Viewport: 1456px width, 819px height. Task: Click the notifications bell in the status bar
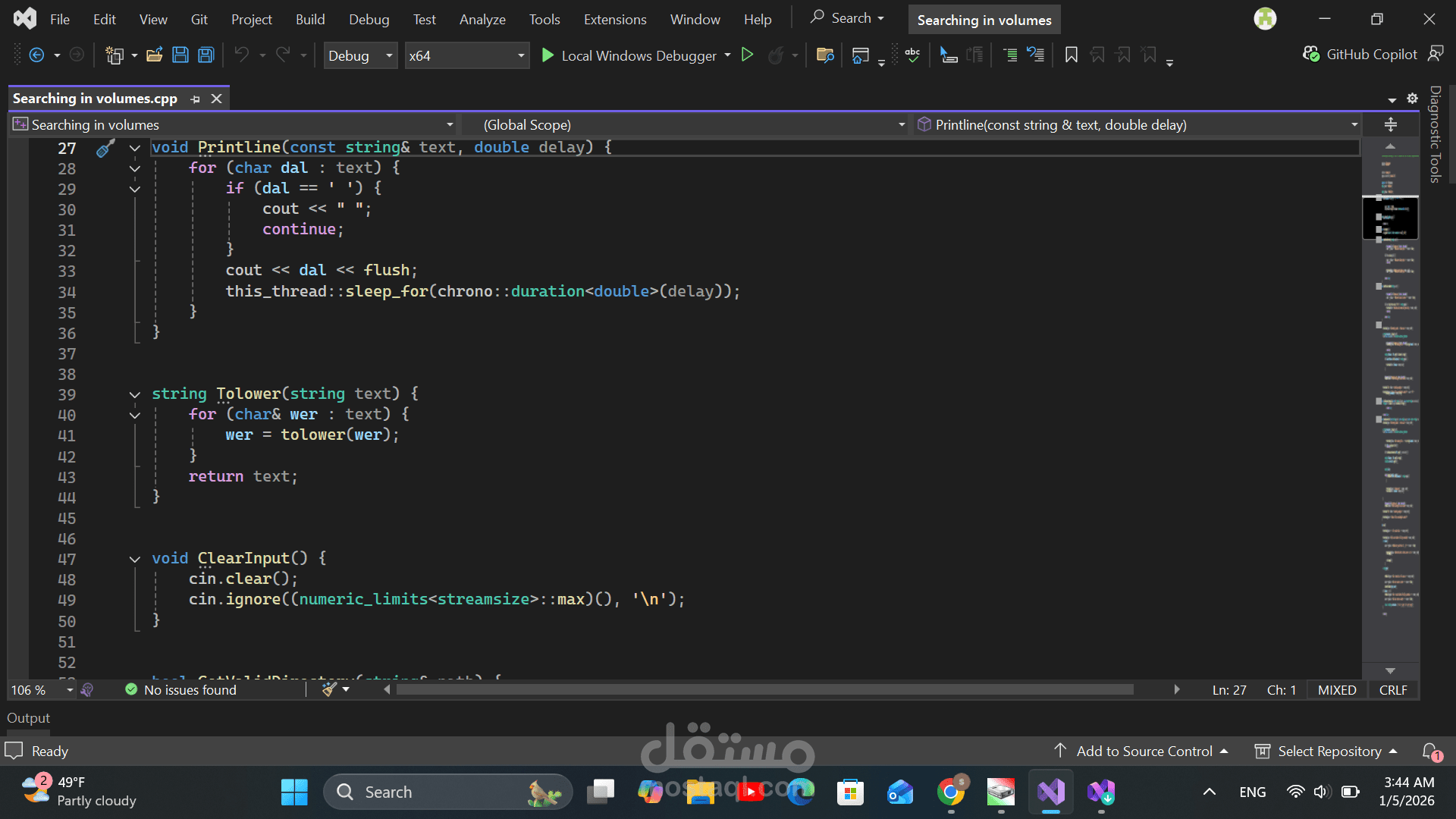(1430, 751)
